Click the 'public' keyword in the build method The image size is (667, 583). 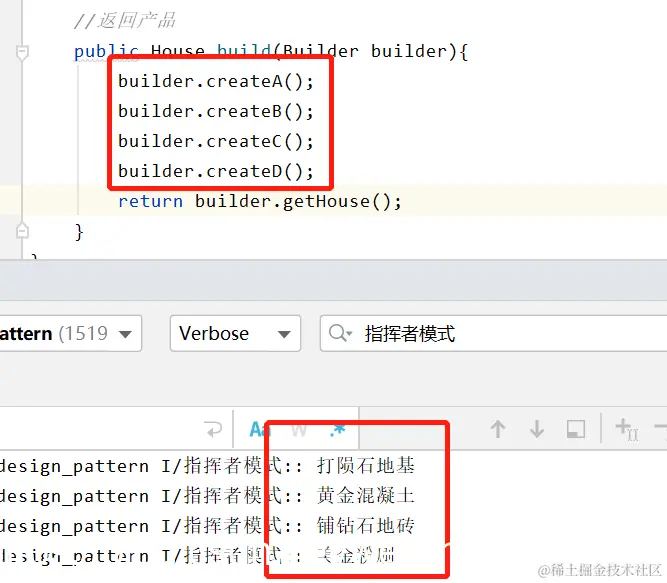[106, 51]
